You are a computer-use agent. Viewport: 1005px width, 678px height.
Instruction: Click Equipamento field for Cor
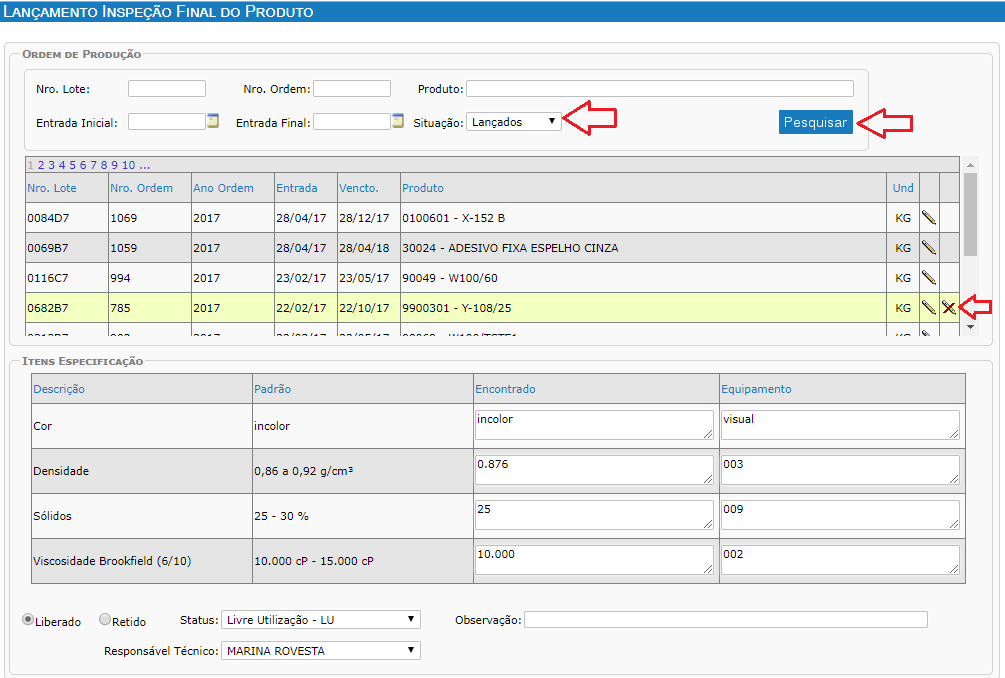click(840, 425)
